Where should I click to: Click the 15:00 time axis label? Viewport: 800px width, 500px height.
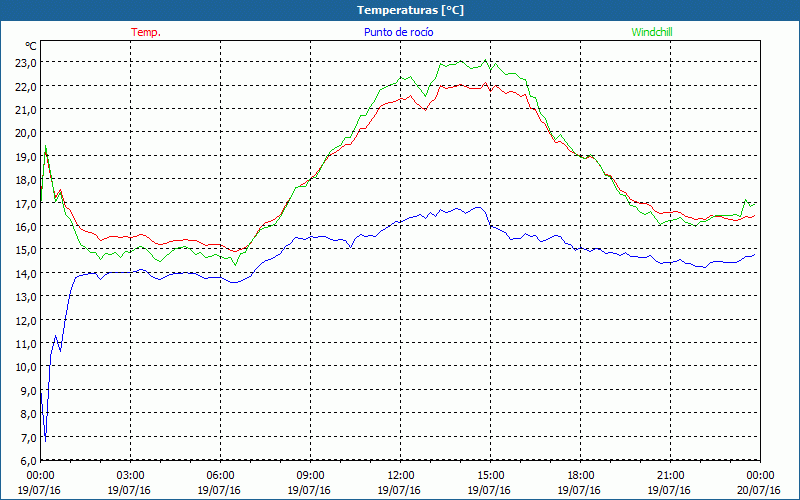pos(491,476)
